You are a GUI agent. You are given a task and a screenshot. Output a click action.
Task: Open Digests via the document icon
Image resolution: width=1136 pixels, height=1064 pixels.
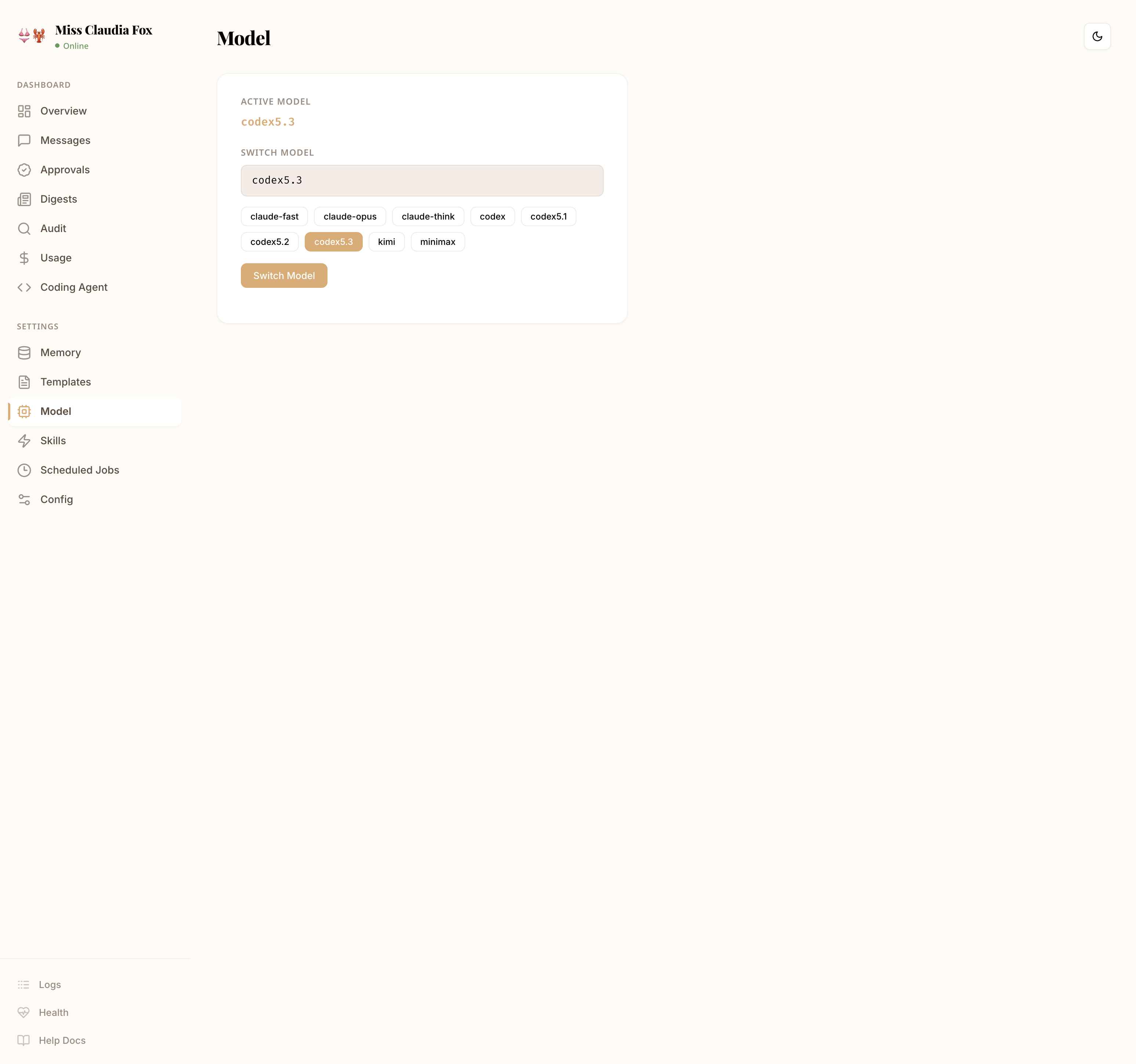(24, 199)
